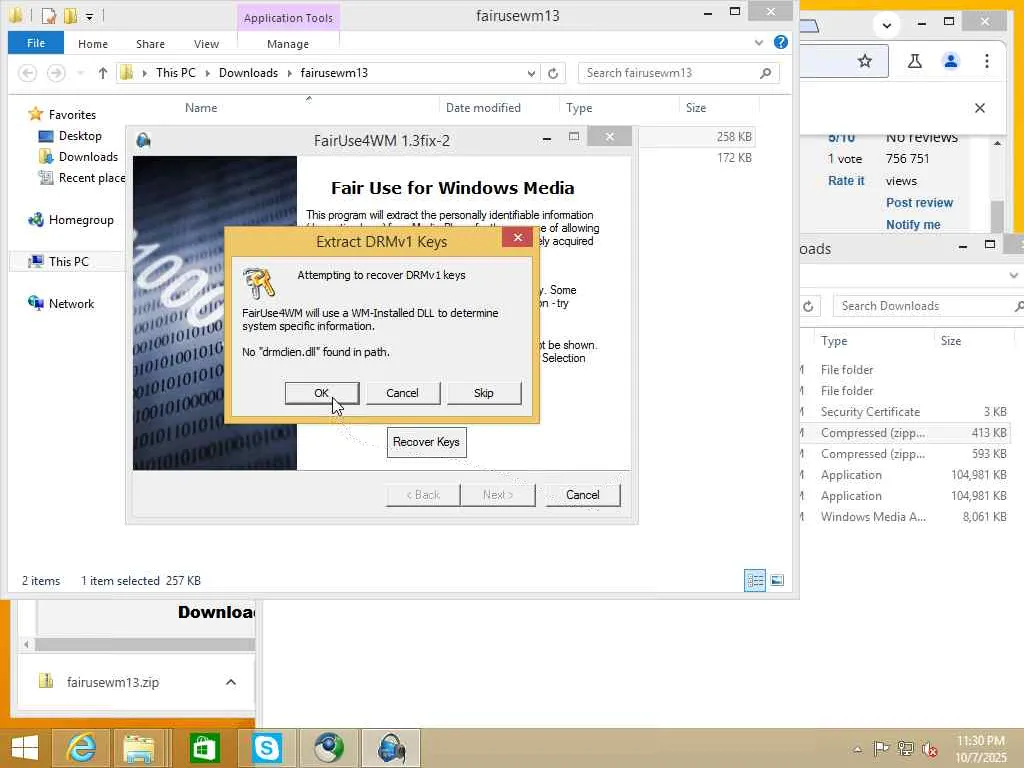Viewport: 1024px width, 768px height.
Task: Open Chrome labs flask icon
Action: (914, 61)
